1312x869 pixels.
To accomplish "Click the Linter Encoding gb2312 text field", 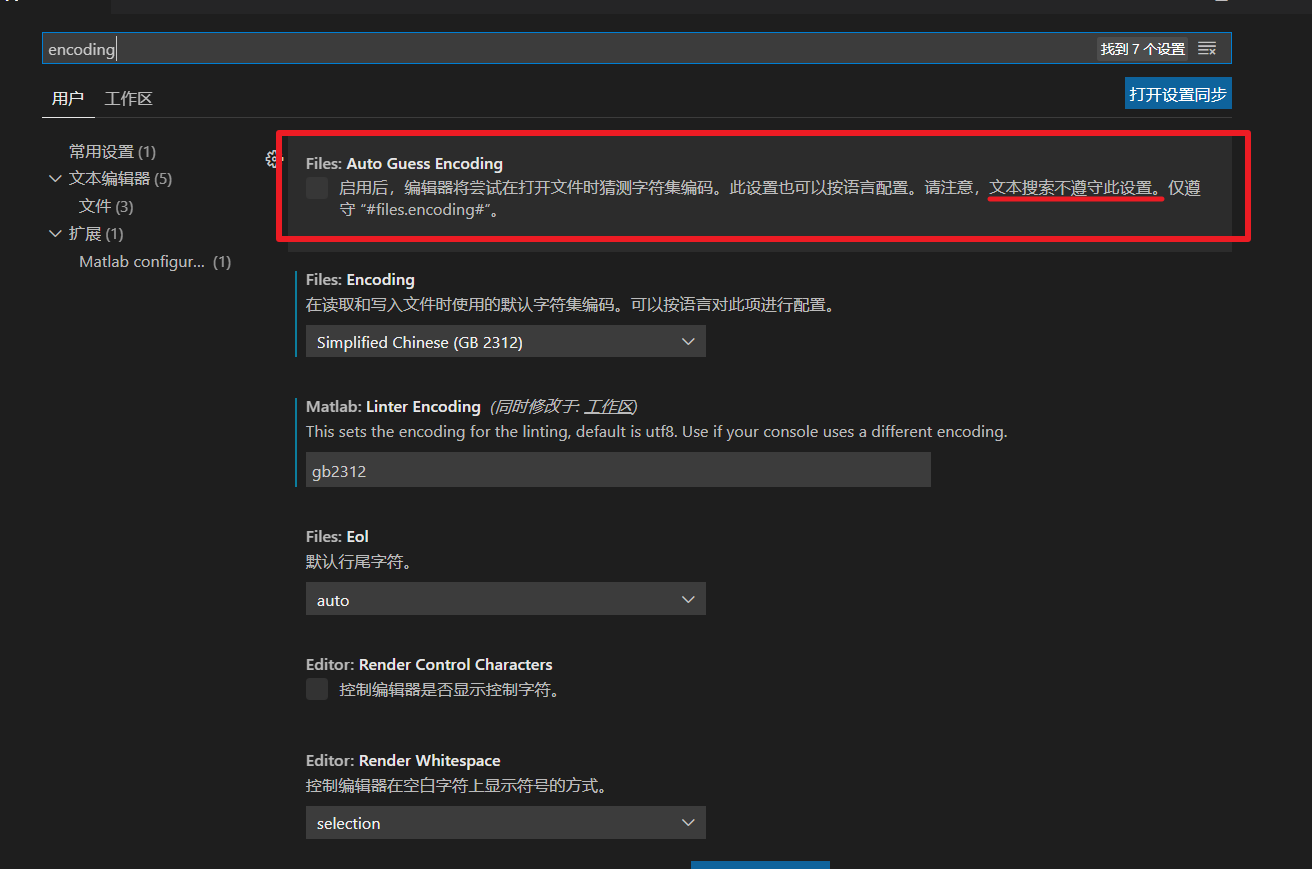I will pyautogui.click(x=618, y=470).
